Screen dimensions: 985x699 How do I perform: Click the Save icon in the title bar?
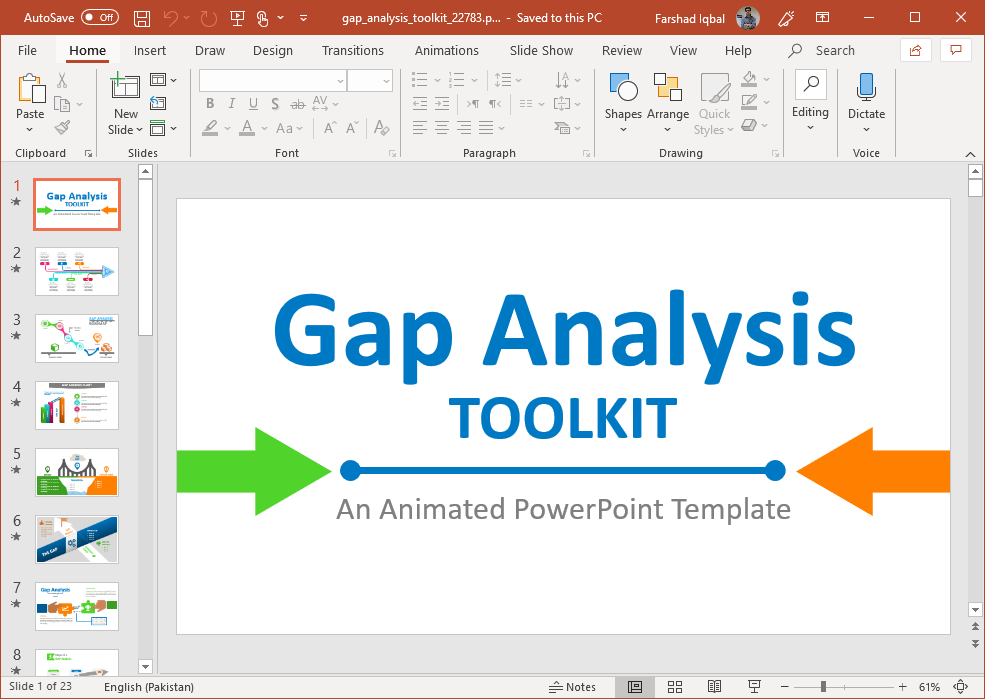(142, 18)
